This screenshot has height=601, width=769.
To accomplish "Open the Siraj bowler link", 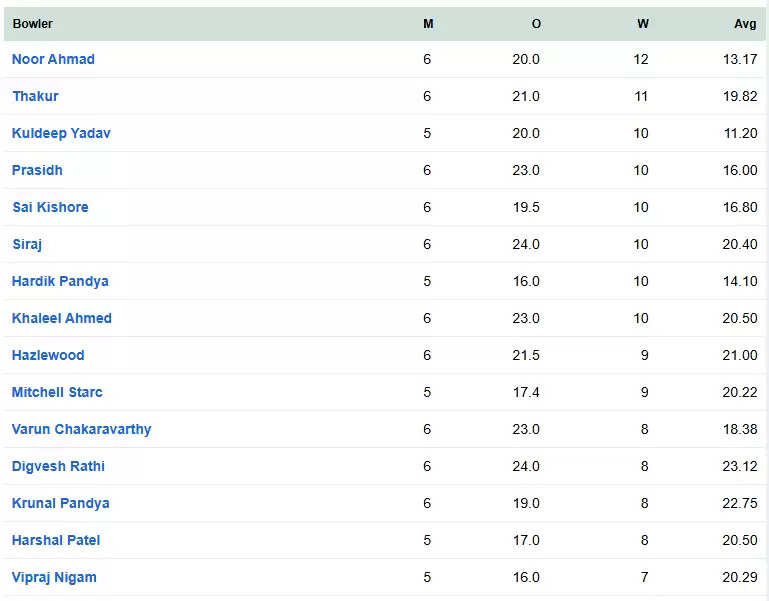I will (x=27, y=244).
